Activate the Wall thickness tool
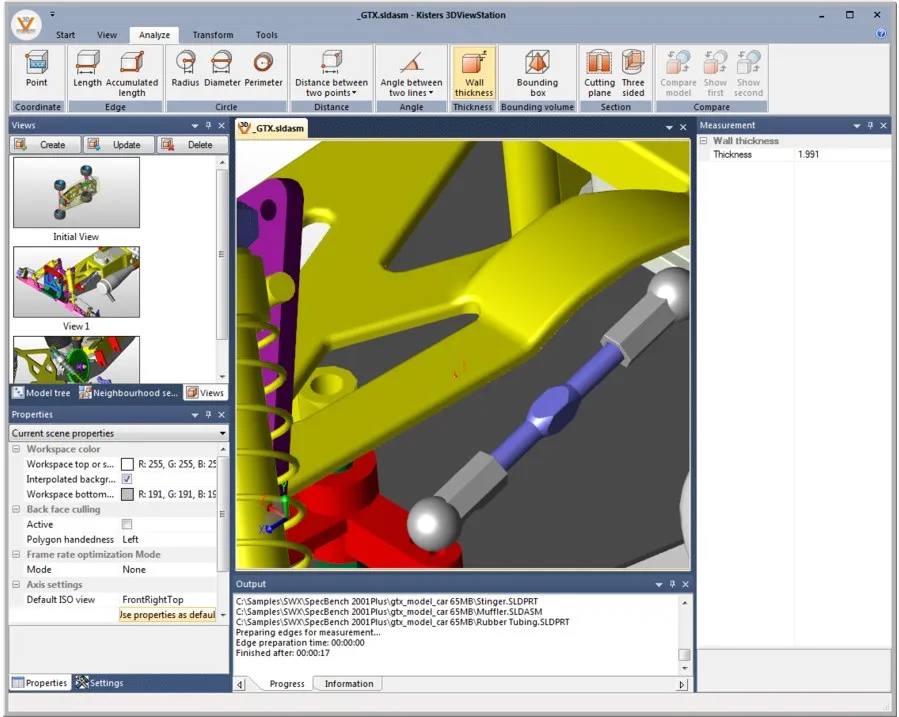The image size is (899, 717). click(x=474, y=70)
